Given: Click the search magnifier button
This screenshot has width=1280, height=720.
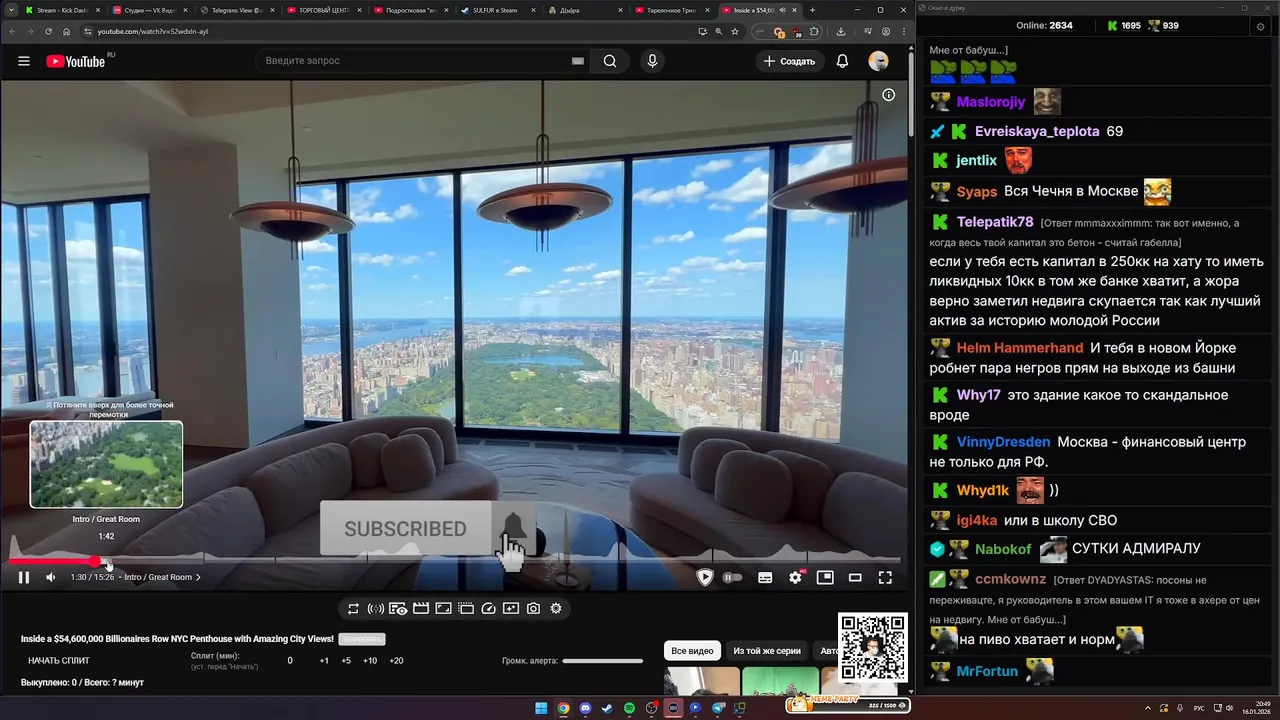Looking at the screenshot, I should pyautogui.click(x=610, y=61).
